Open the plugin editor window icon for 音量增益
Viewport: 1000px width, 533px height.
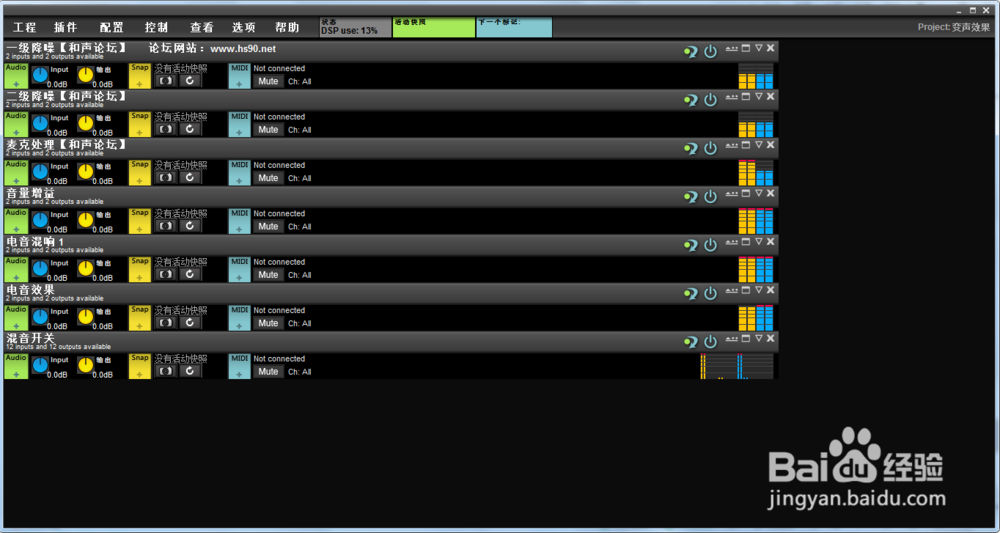click(x=746, y=193)
